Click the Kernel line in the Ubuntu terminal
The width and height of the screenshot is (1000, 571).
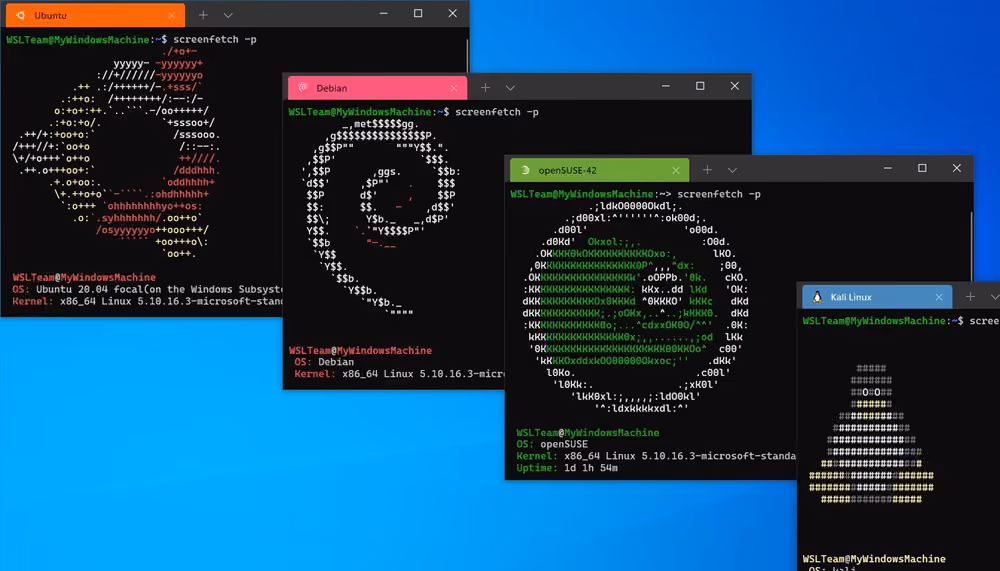147,302
